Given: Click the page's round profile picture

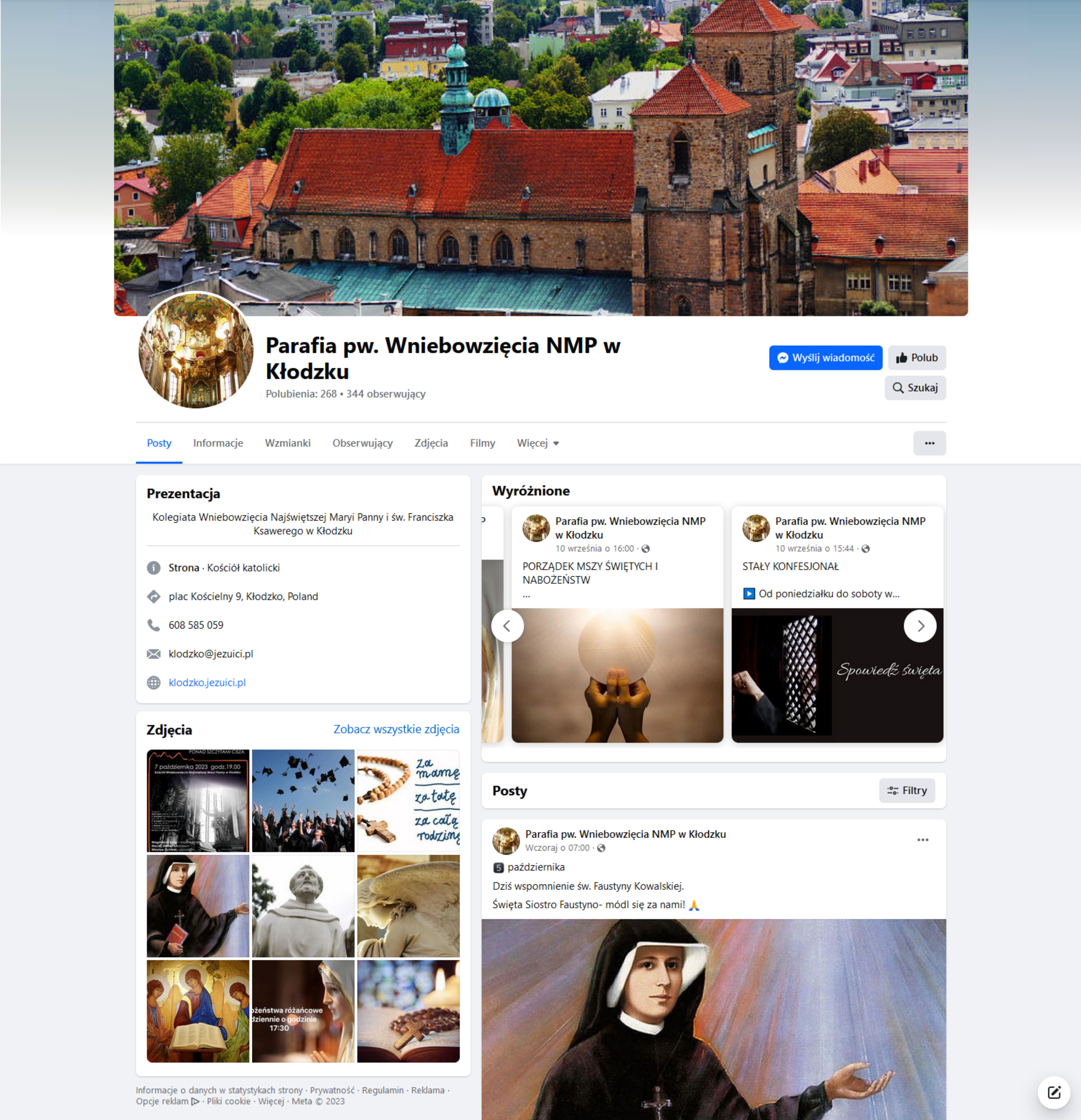Looking at the screenshot, I should tap(196, 350).
